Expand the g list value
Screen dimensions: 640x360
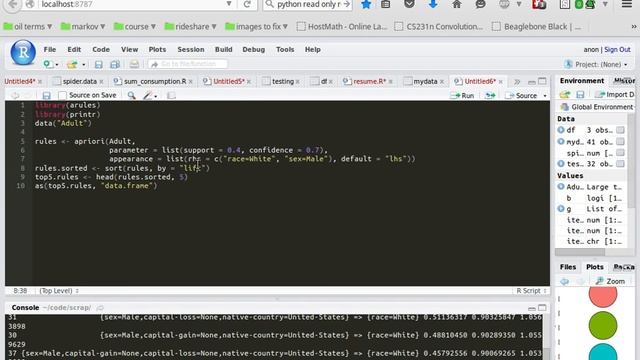561,209
